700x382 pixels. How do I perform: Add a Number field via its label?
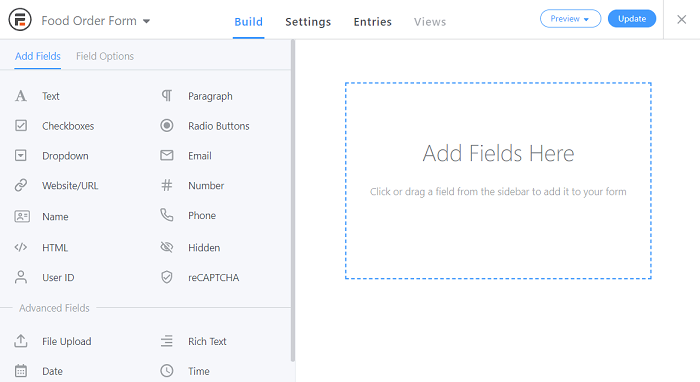click(x=206, y=186)
